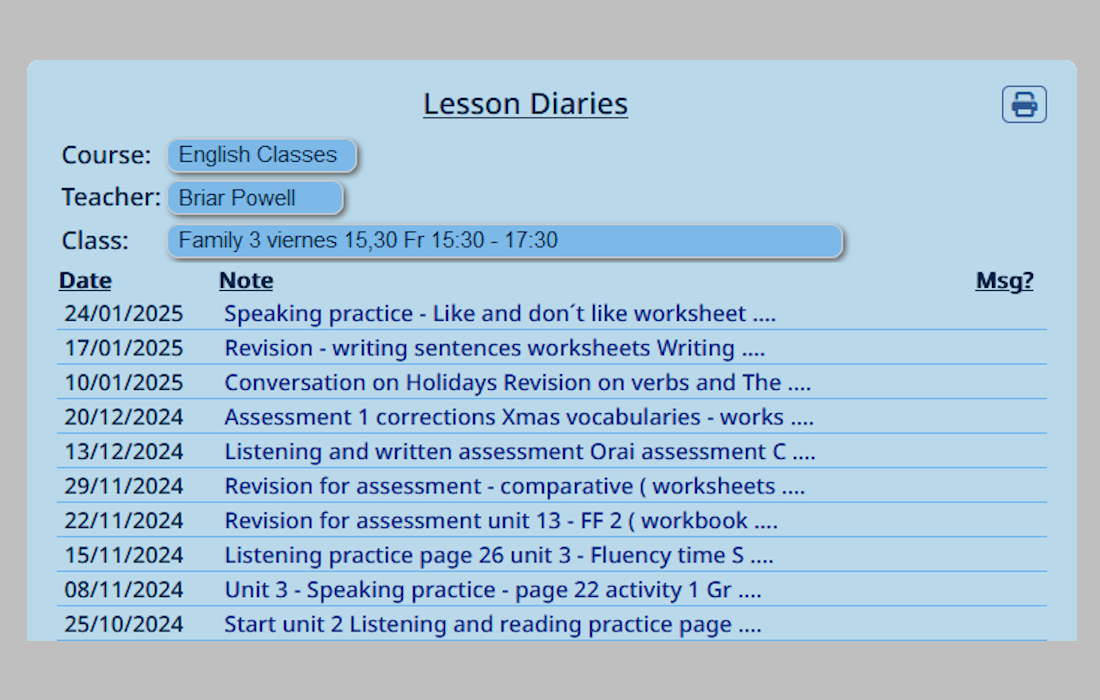
Task: Open the Course dropdown showing English Classes
Action: coord(262,155)
